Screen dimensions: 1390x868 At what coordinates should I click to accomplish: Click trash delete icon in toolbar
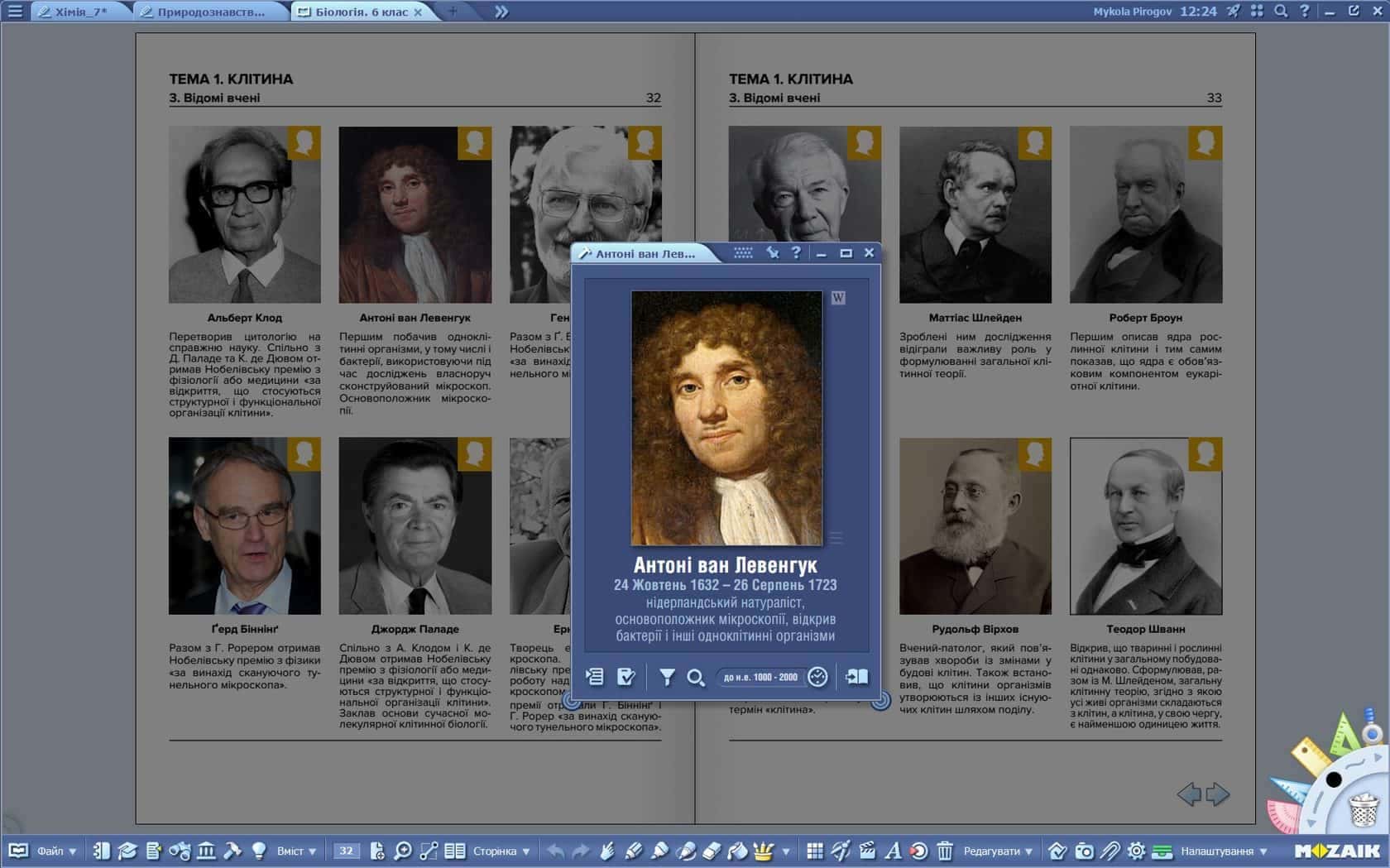click(945, 851)
